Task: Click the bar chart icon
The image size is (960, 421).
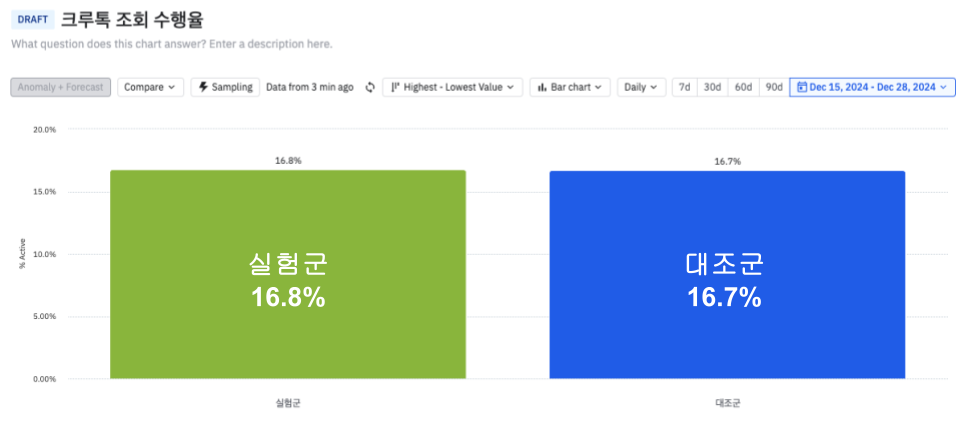Action: coord(542,87)
